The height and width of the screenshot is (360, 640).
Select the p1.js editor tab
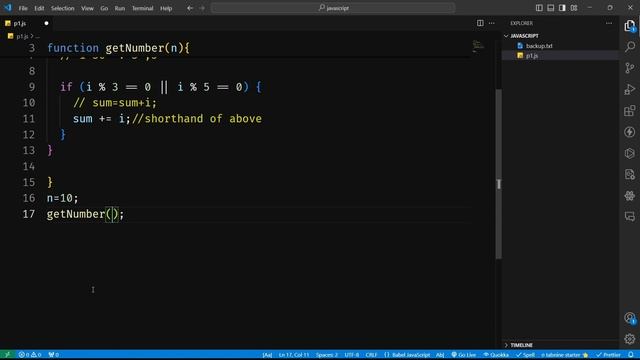[x=27, y=23]
